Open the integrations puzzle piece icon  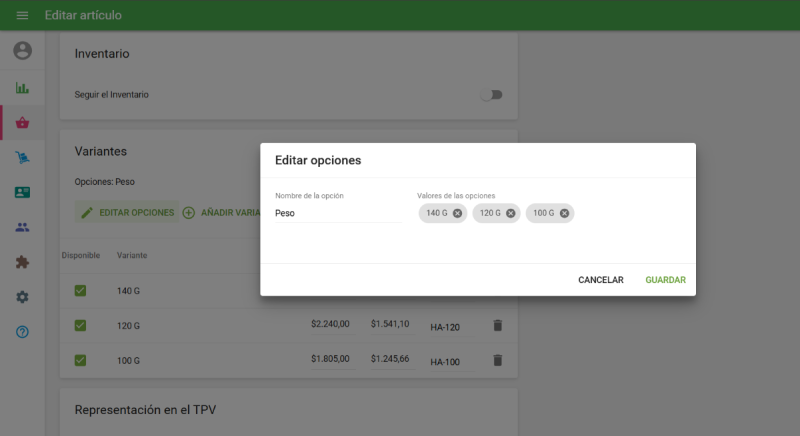point(22,262)
